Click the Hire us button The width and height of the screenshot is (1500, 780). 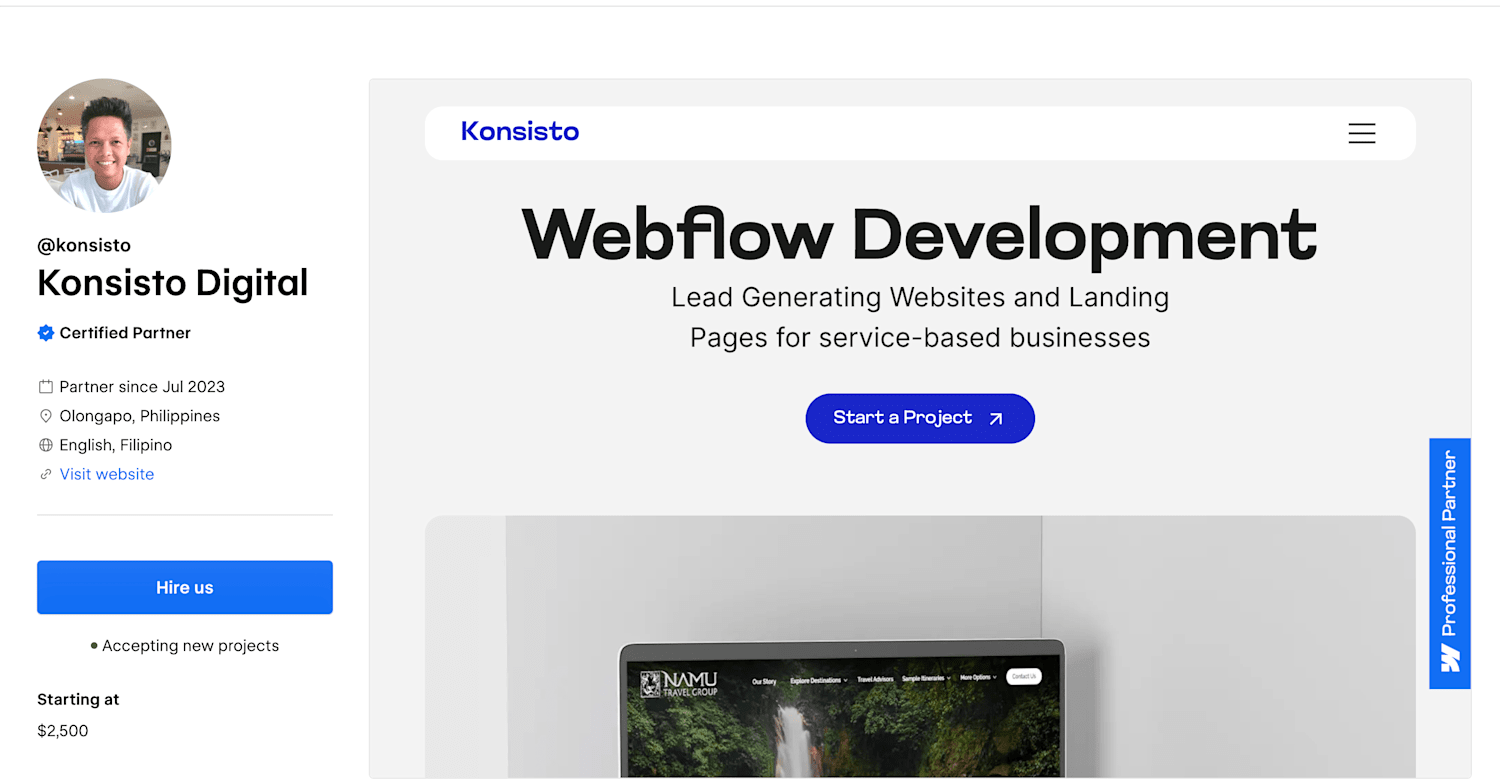click(x=185, y=587)
